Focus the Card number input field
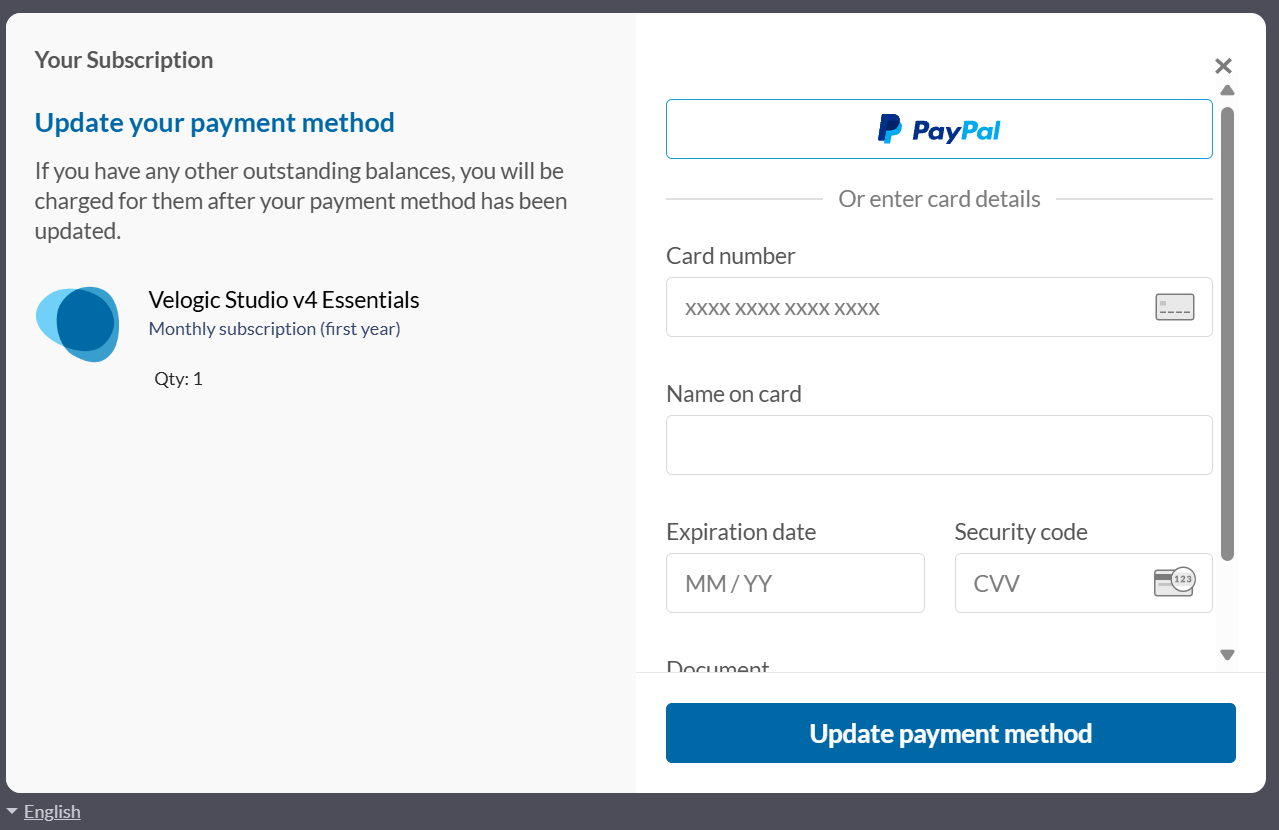The image size is (1279, 830). pos(939,307)
